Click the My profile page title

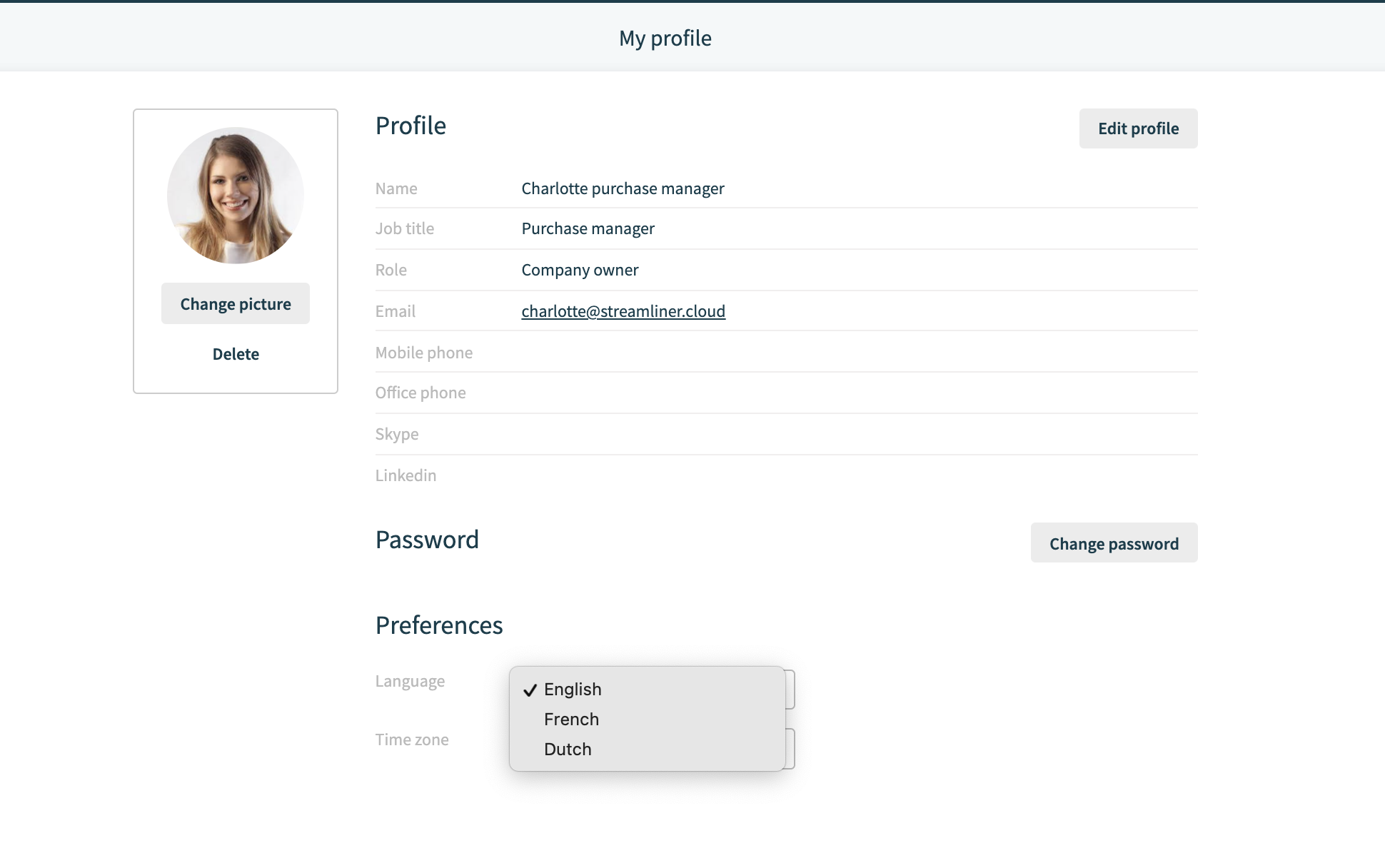[665, 38]
